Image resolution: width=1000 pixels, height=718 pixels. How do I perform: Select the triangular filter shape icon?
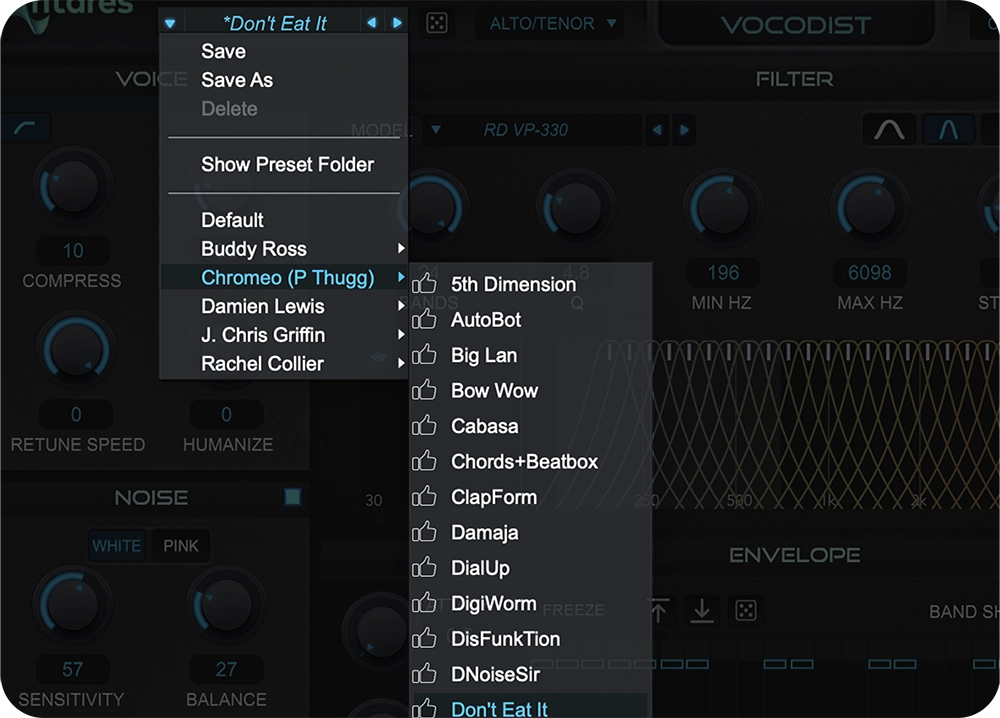coord(949,129)
